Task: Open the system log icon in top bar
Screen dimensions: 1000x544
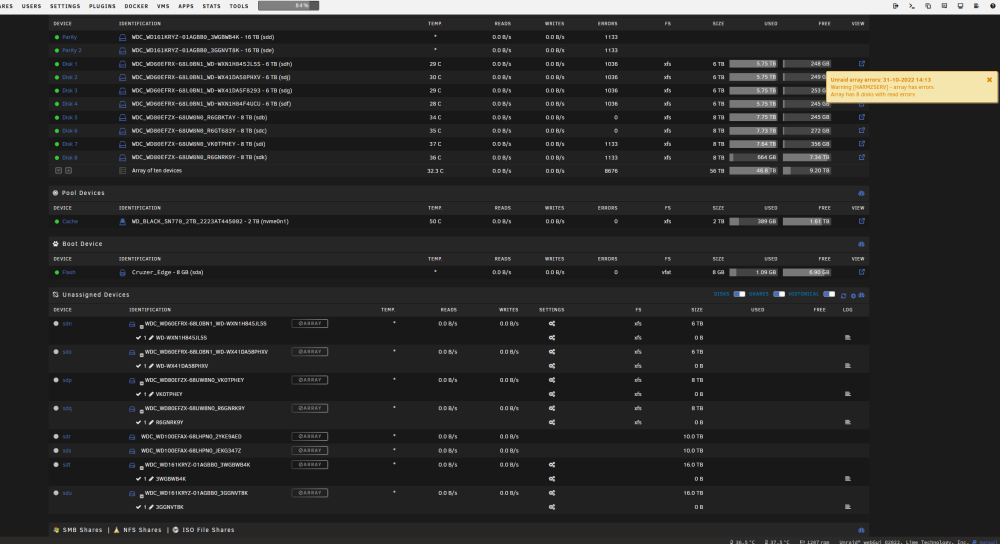Action: [976, 6]
